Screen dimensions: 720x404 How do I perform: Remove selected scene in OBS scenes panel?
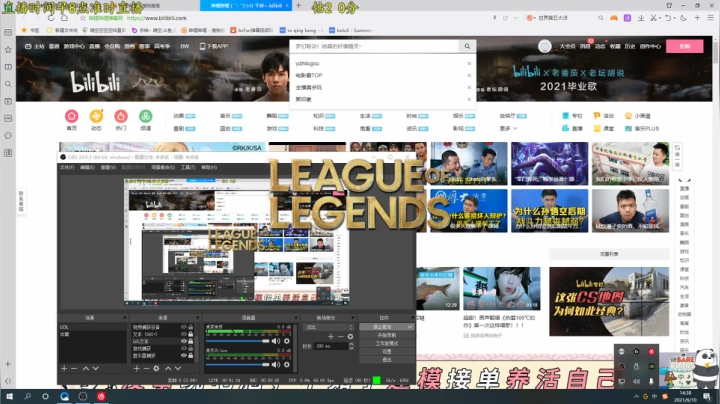pyautogui.click(x=74, y=368)
